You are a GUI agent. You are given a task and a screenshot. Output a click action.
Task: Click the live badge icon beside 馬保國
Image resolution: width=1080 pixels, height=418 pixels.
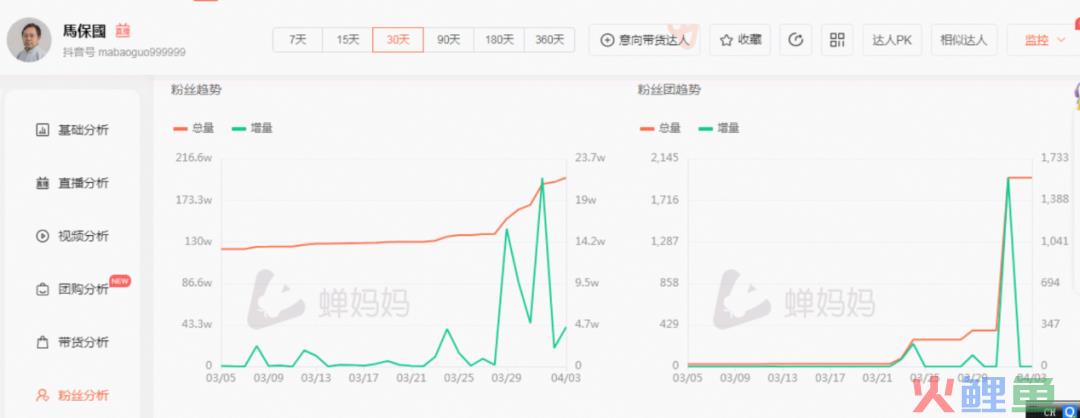pyautogui.click(x=123, y=31)
